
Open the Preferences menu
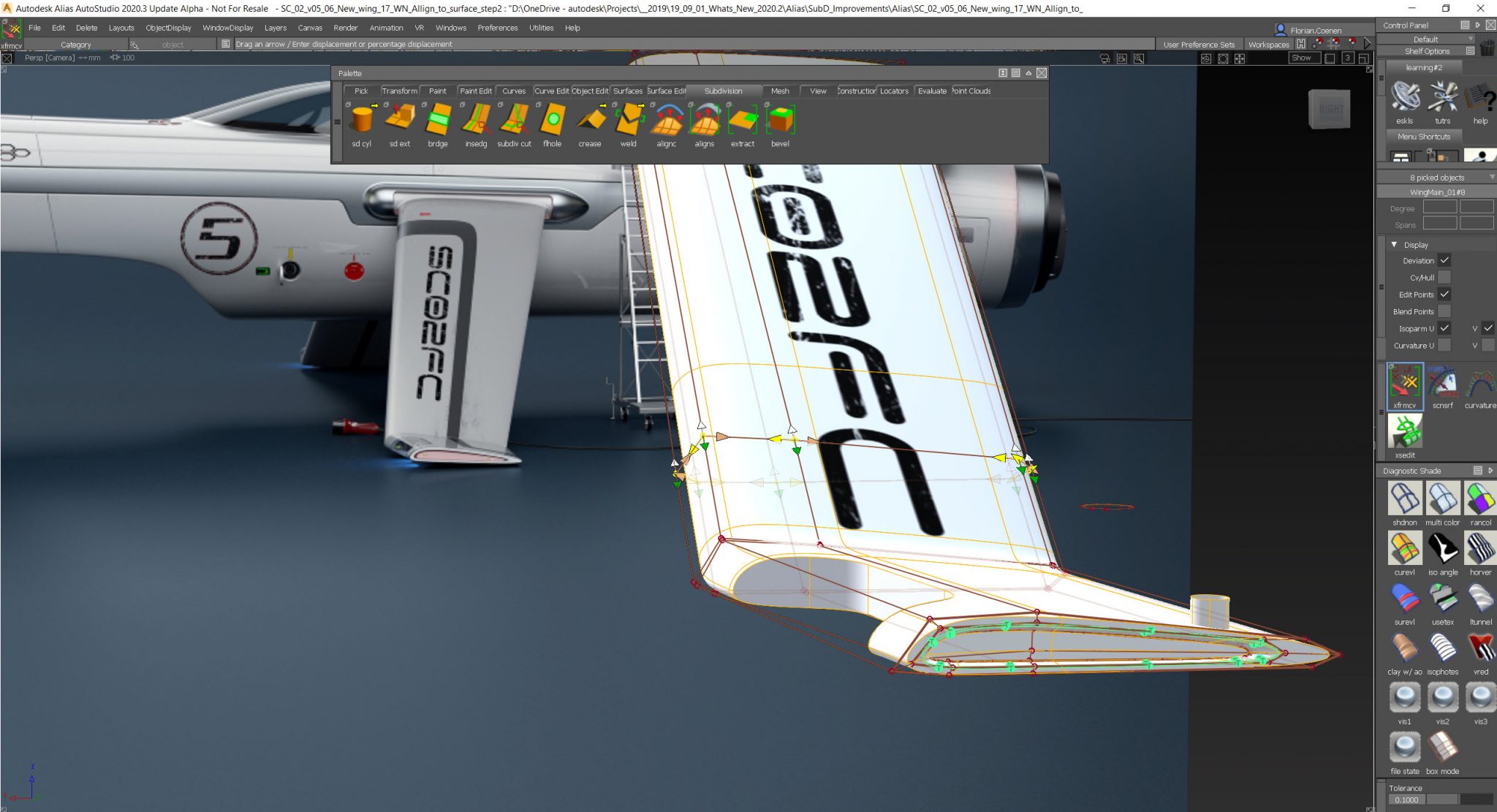(x=498, y=28)
